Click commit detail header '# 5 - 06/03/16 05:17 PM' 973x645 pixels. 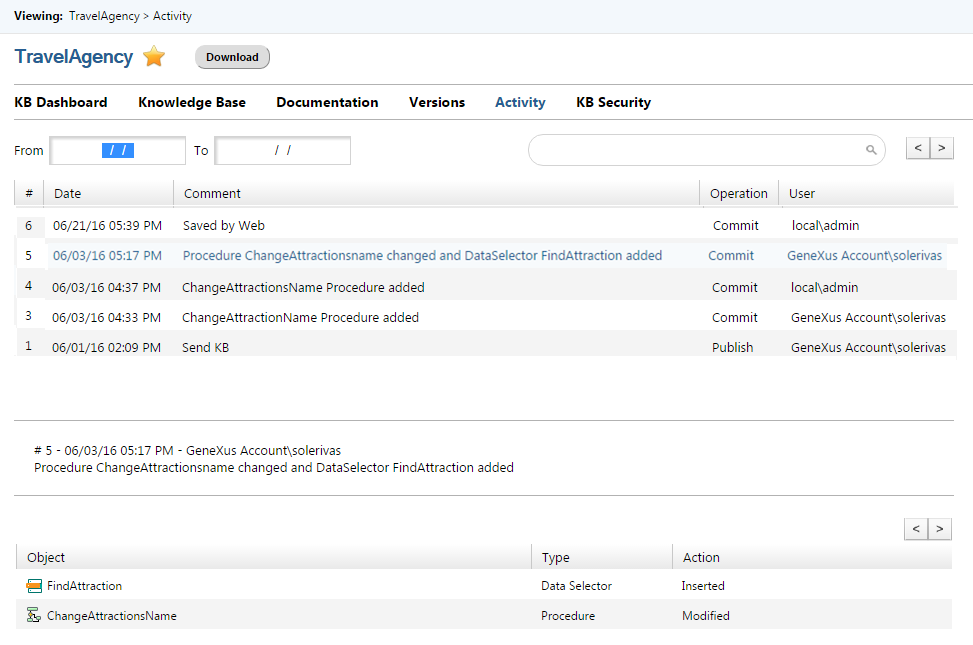coord(104,450)
